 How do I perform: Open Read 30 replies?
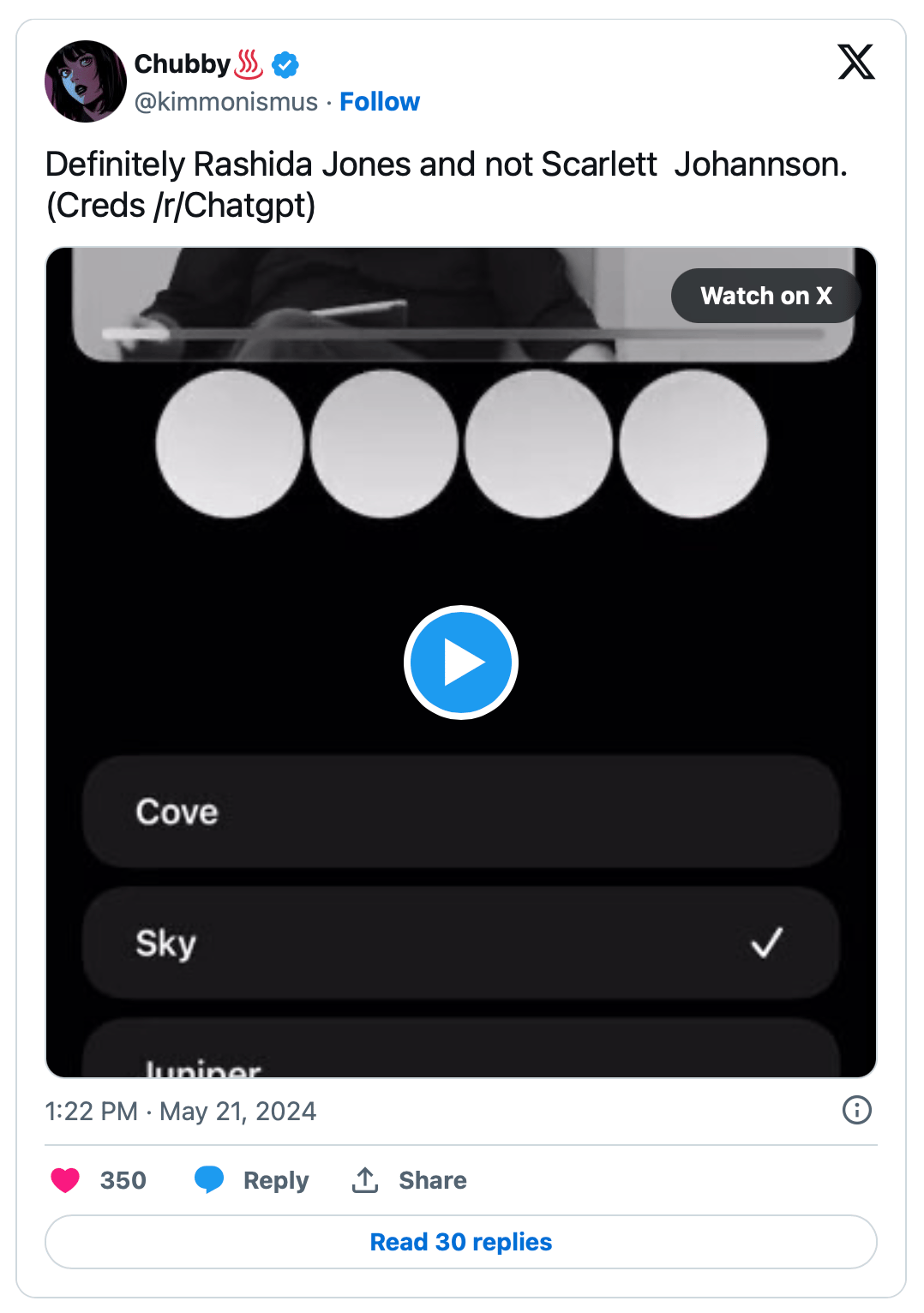tap(461, 1242)
